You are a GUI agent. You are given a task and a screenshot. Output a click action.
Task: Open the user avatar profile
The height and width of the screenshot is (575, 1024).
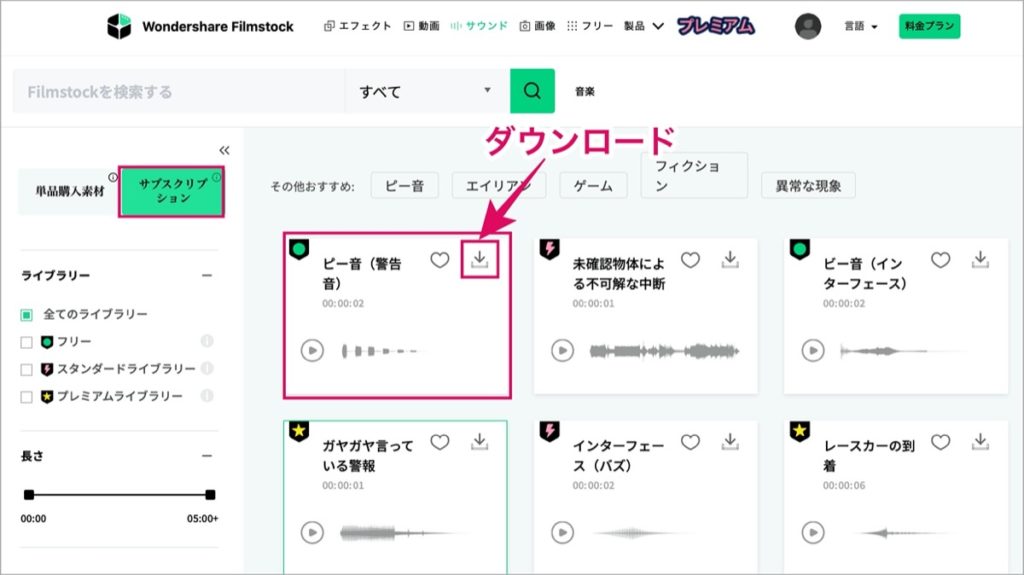(808, 26)
